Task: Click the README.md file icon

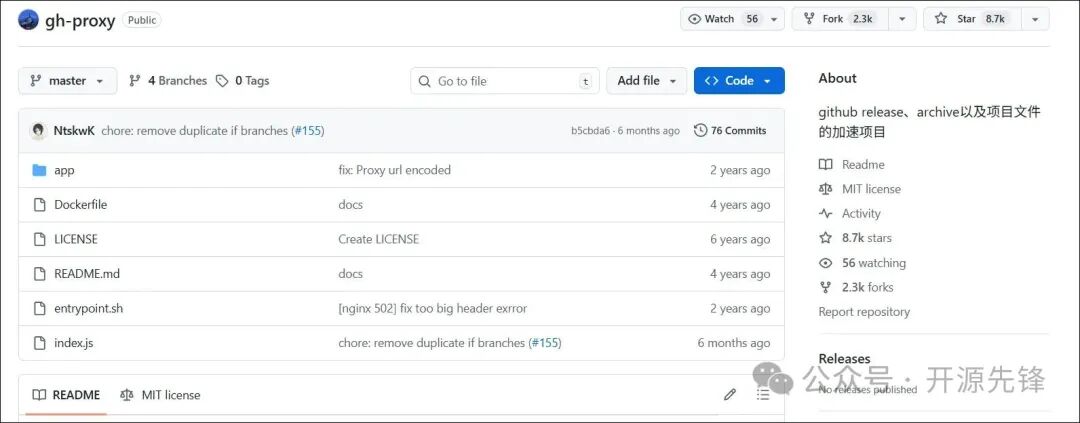Action: 39,274
